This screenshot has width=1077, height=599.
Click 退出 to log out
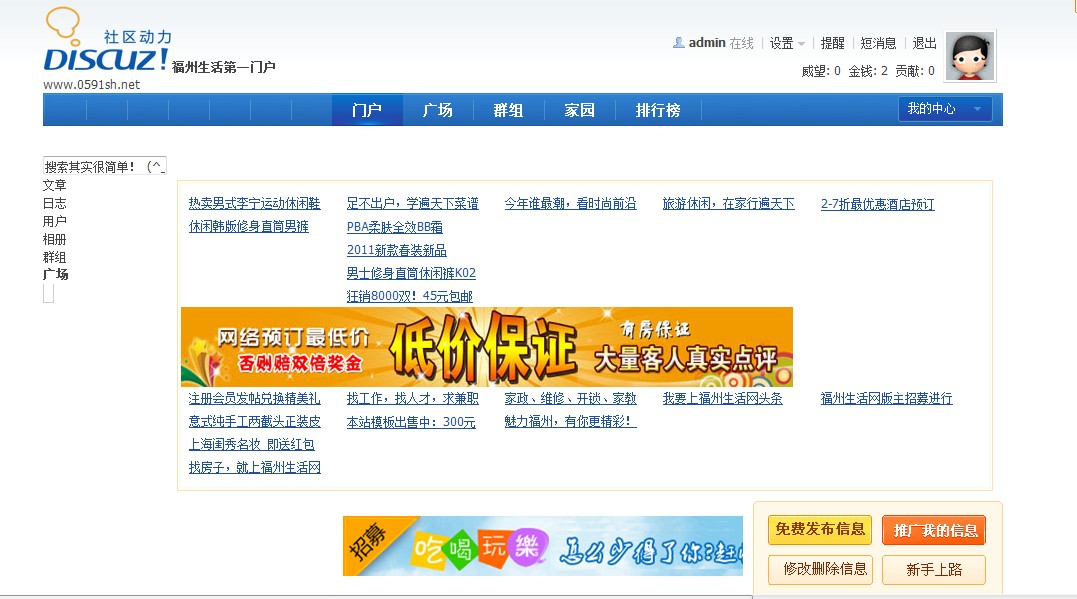tap(925, 43)
